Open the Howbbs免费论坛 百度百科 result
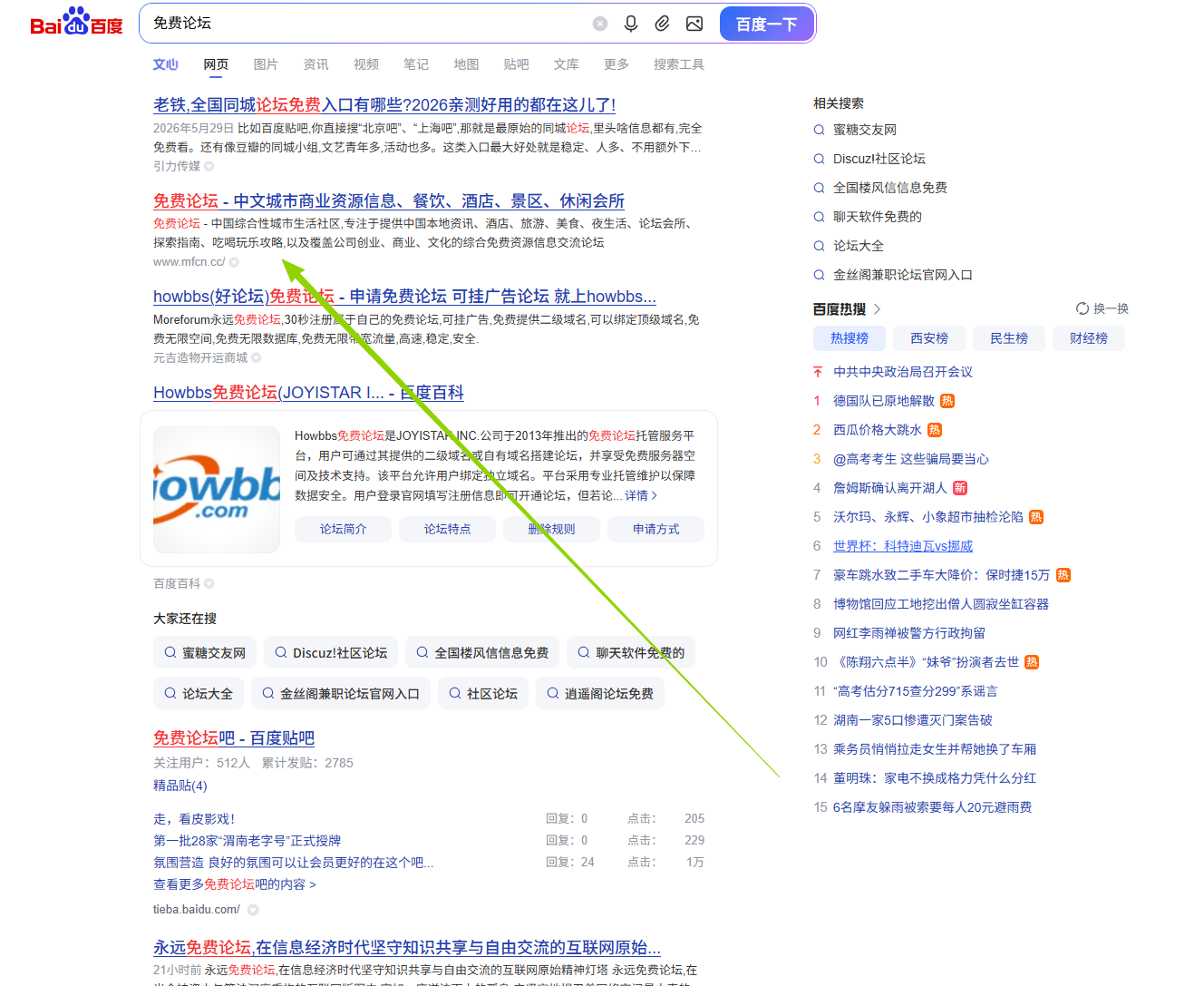This screenshot has height=986, width=1204. coord(308,393)
